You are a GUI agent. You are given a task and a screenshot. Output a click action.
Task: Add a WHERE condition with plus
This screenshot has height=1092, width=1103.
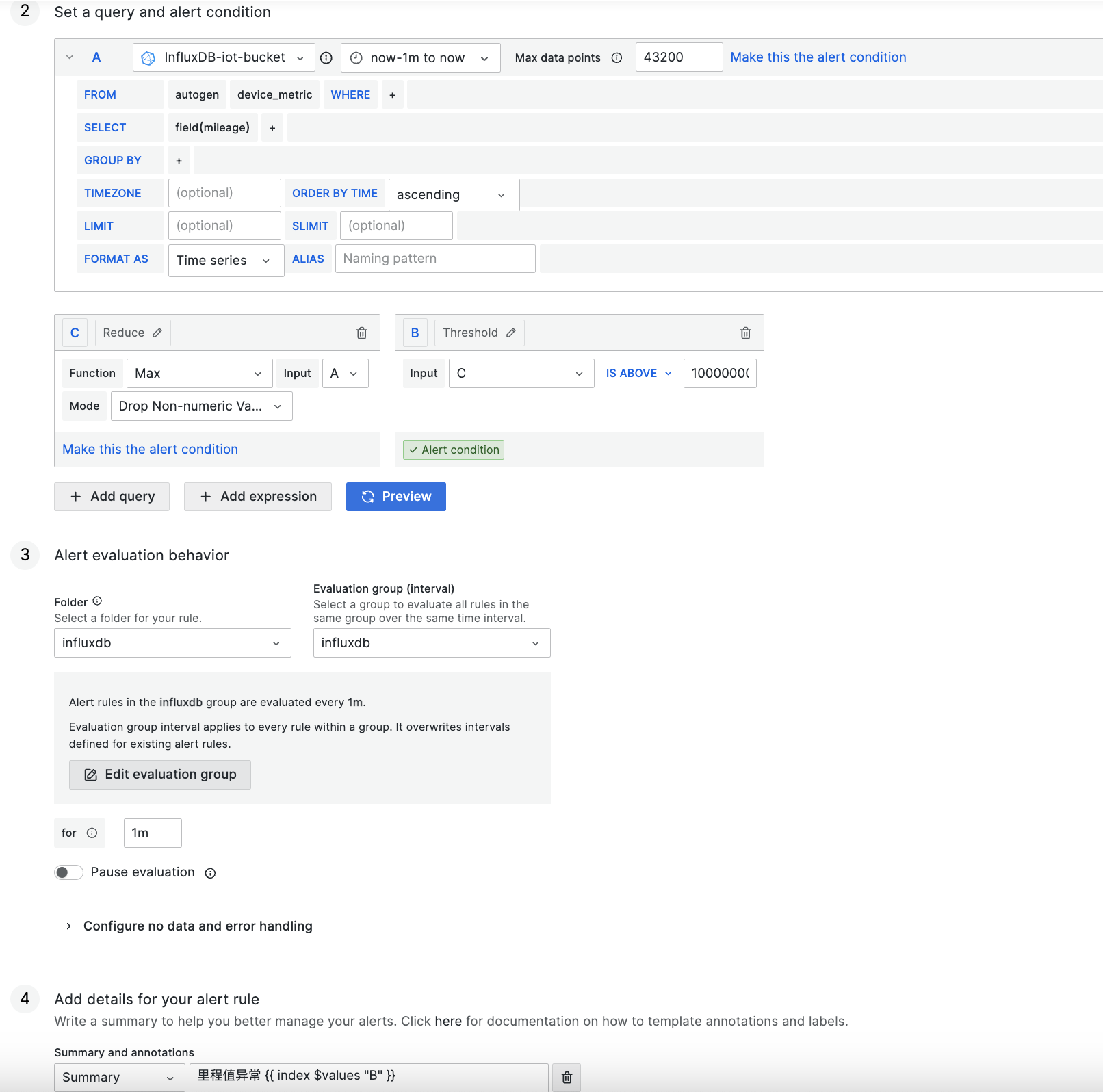click(x=393, y=95)
